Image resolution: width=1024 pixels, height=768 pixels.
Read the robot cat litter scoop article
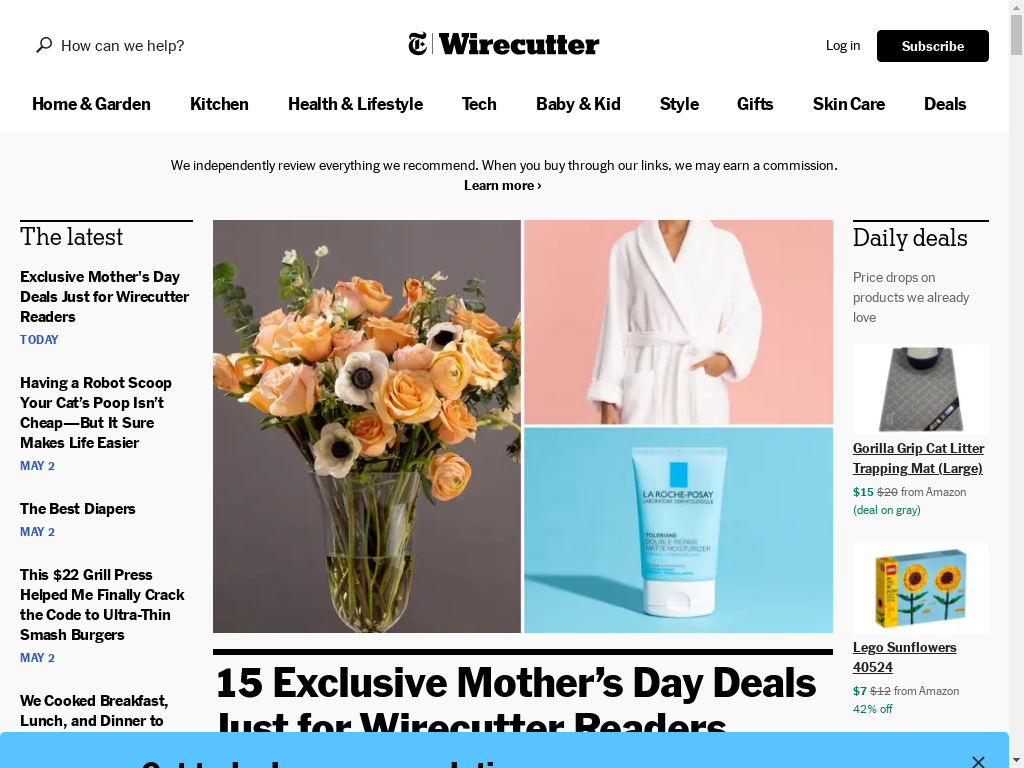click(x=96, y=413)
